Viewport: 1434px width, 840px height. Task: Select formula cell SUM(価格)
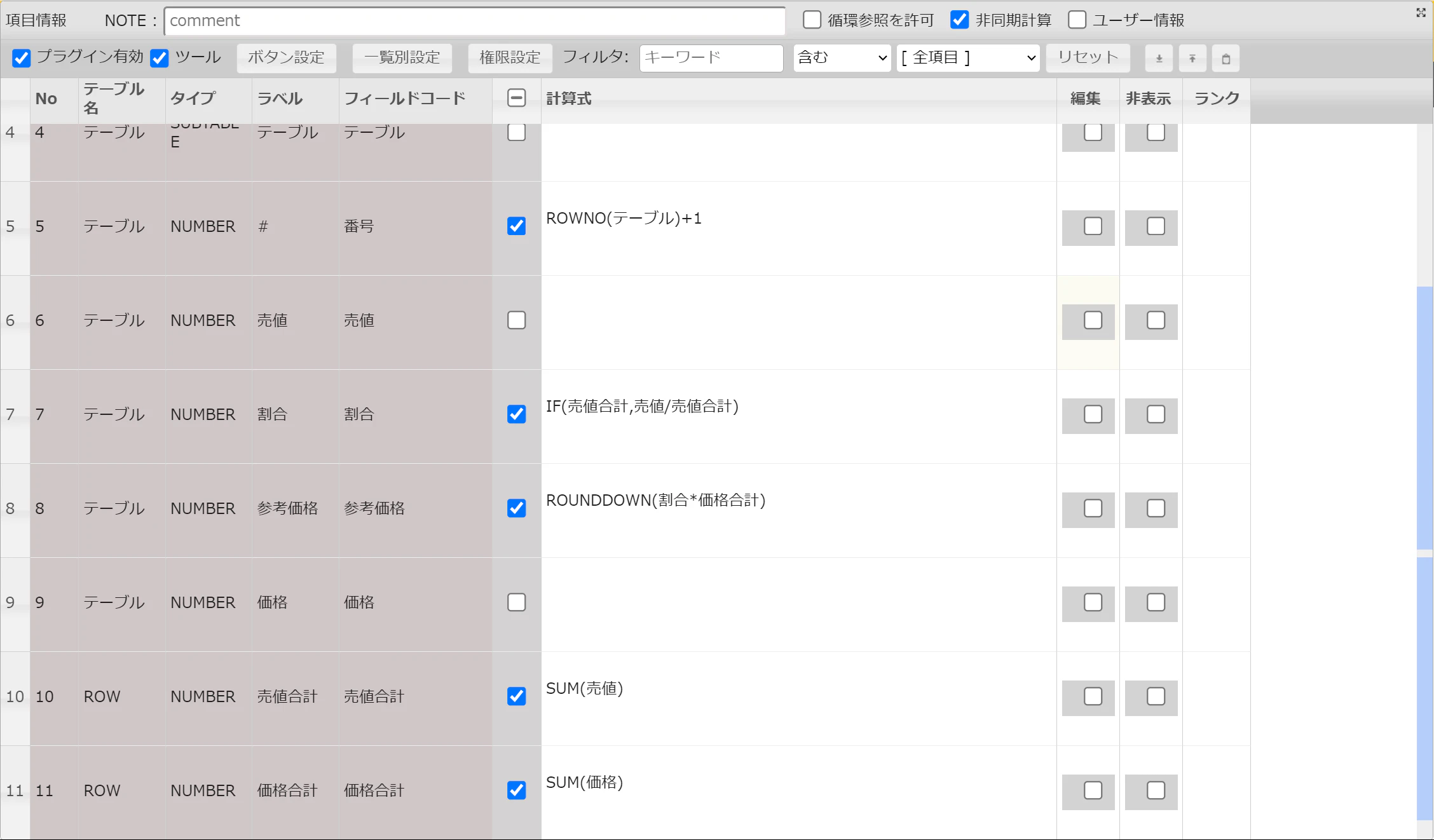[799, 792]
